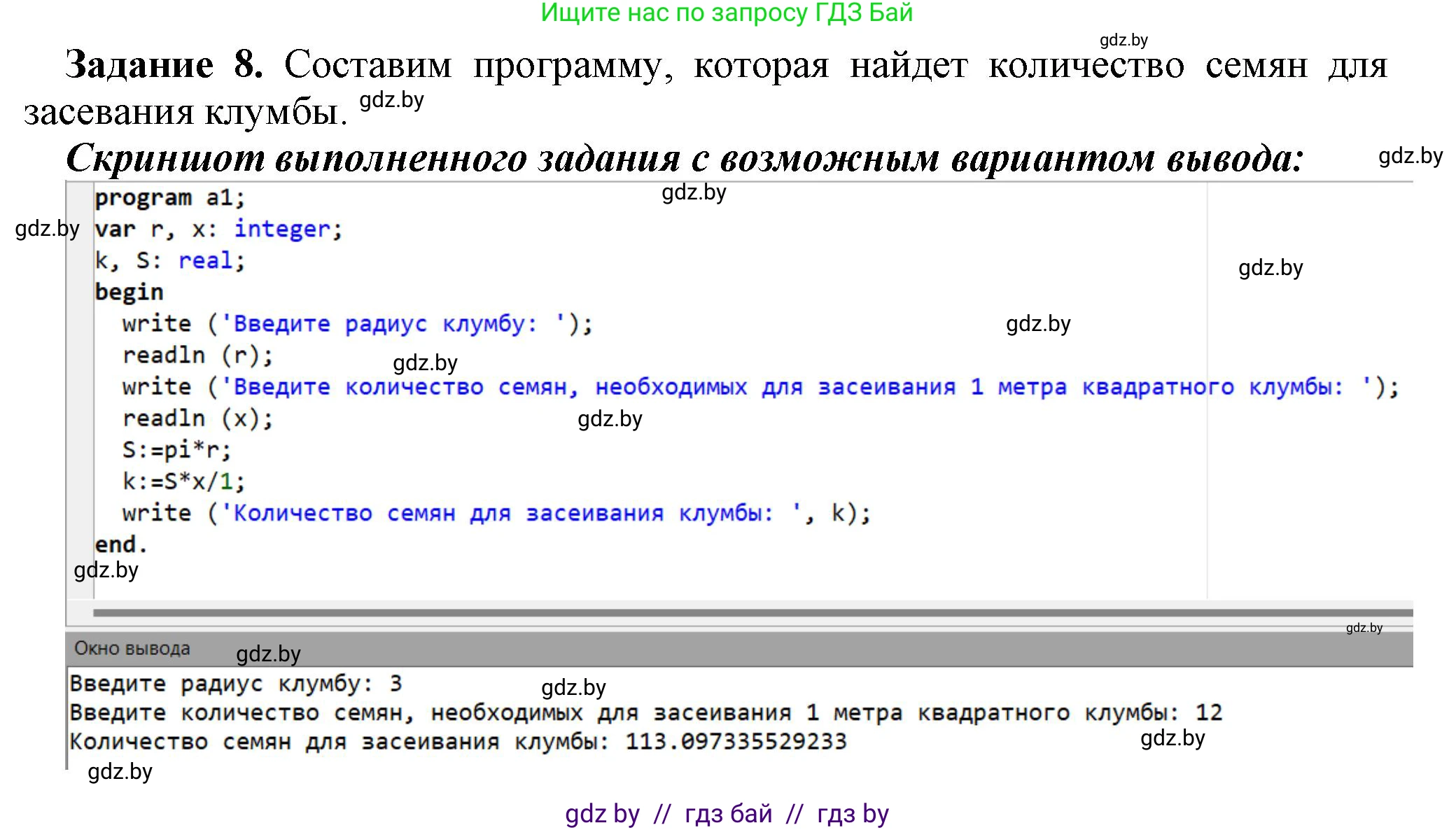Click the 'Задание 8.' heading
The height and width of the screenshot is (830, 1456).
pyautogui.click(x=164, y=65)
